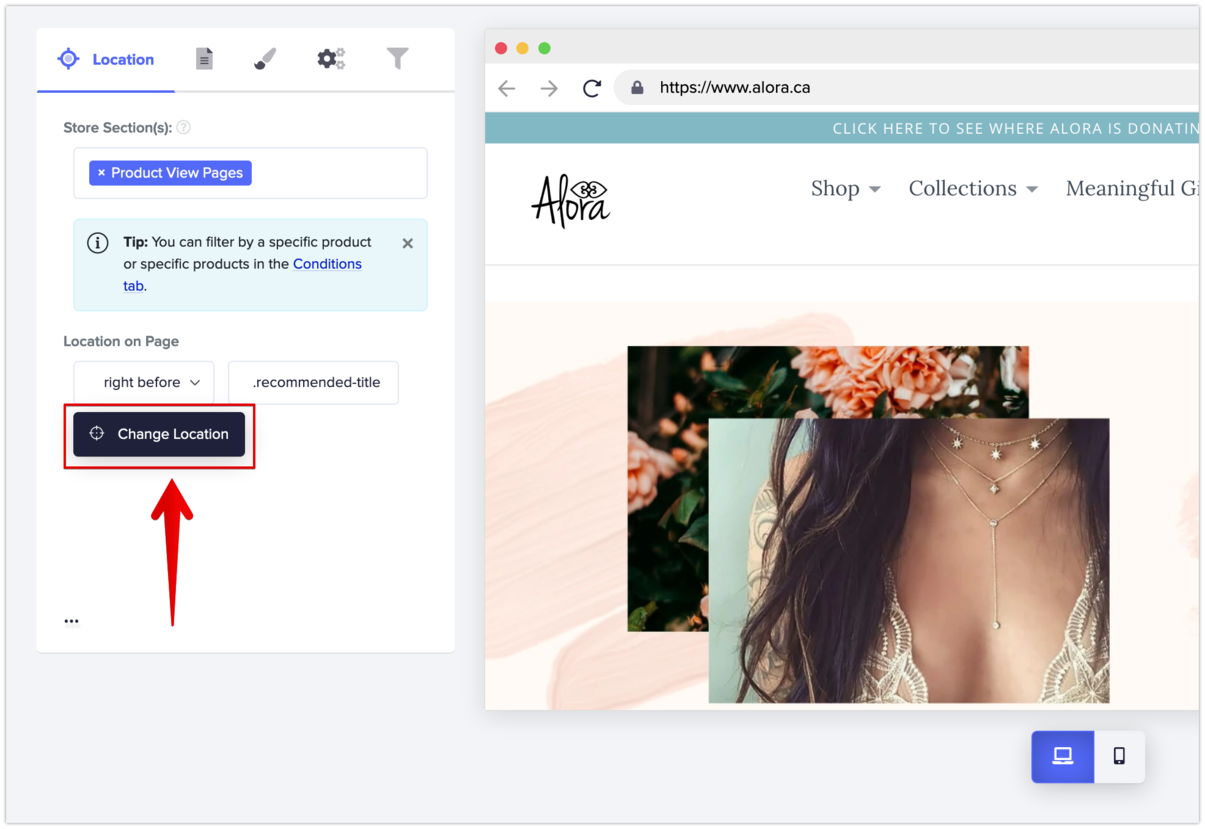Image resolution: width=1205 pixels, height=829 pixels.
Task: Click the browser back arrow
Action: point(507,88)
